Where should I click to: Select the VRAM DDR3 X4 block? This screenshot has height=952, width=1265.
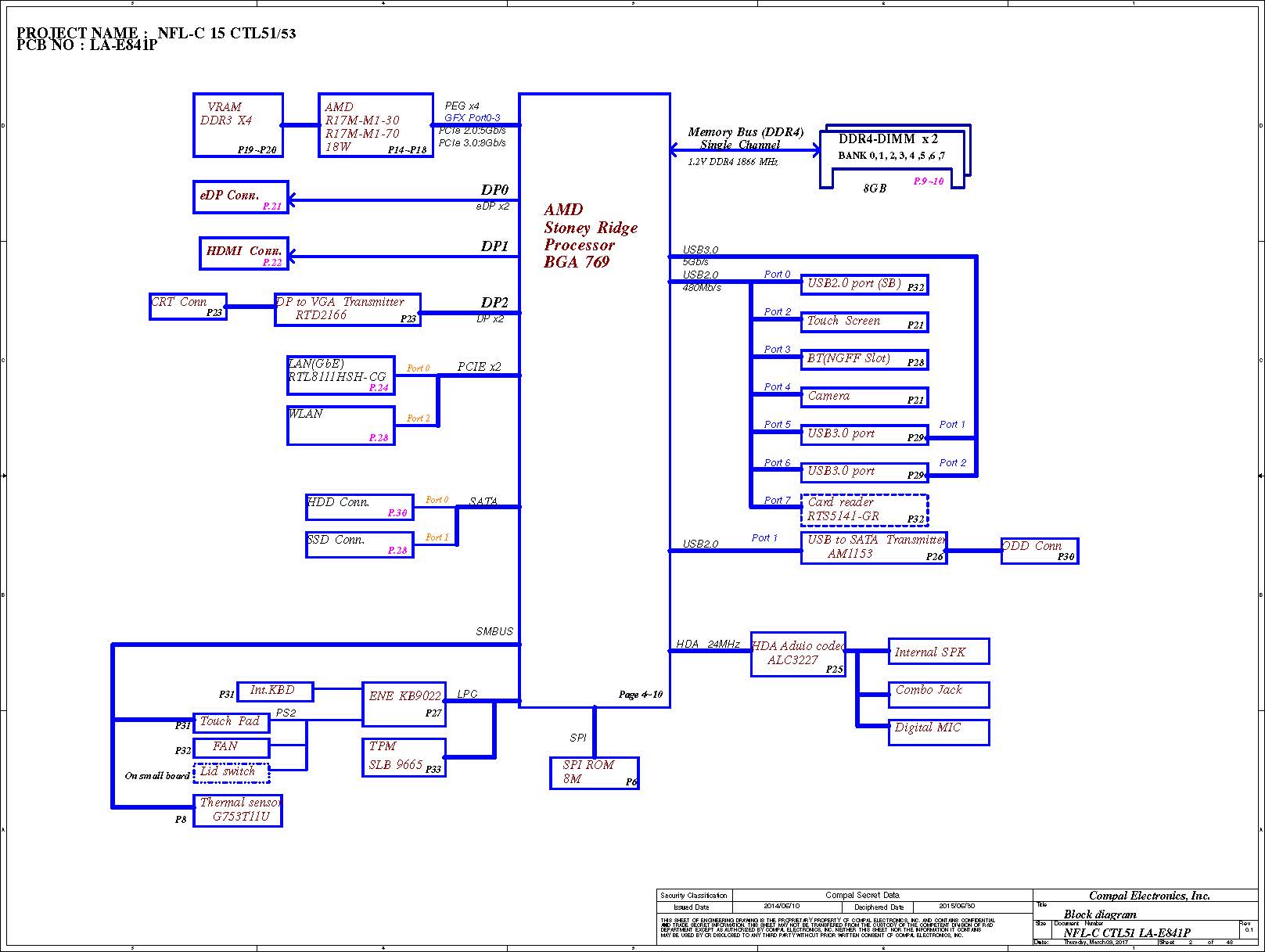tap(238, 125)
